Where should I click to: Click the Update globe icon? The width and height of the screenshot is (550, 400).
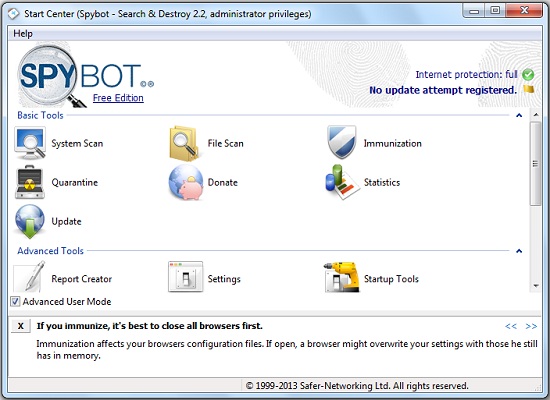point(30,221)
